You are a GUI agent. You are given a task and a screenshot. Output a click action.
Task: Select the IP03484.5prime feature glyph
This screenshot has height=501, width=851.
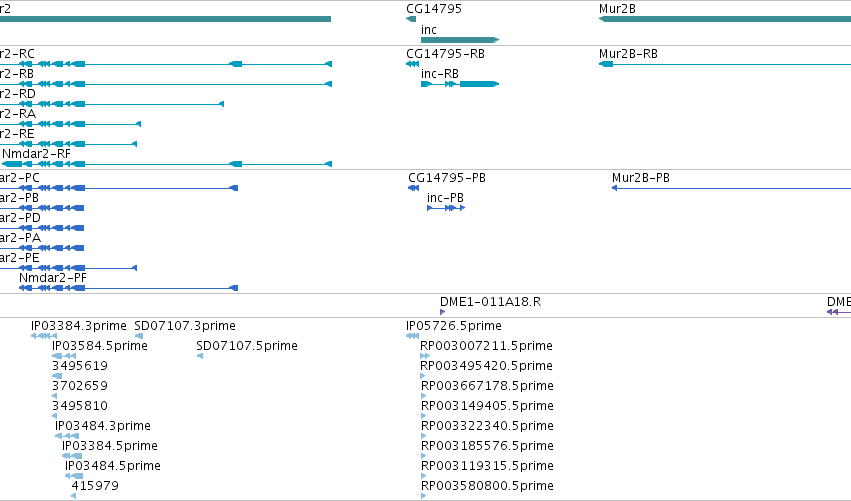[x=74, y=476]
